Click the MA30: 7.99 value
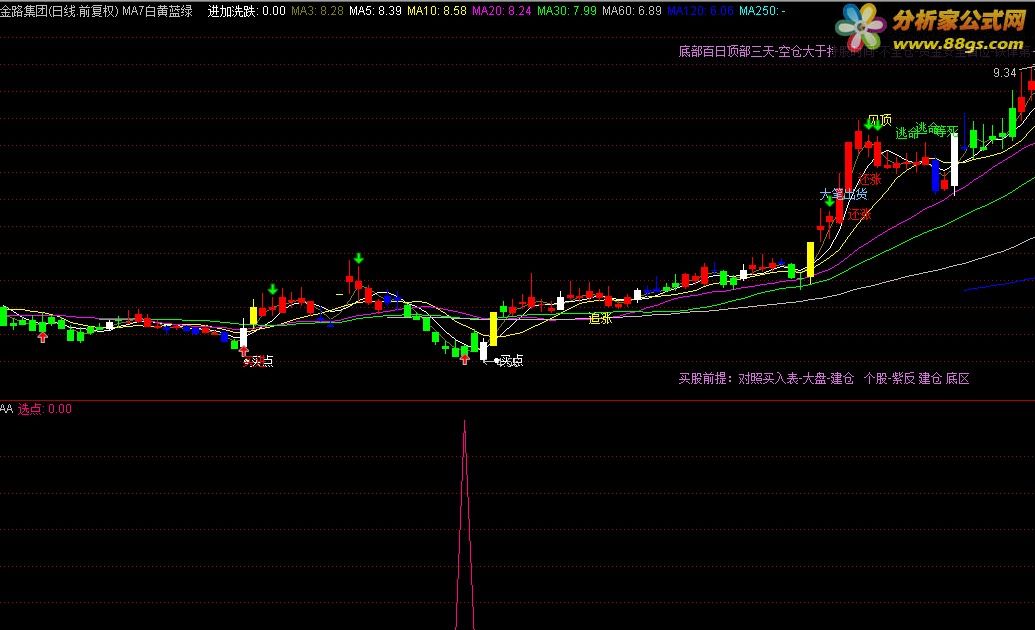 [x=566, y=11]
